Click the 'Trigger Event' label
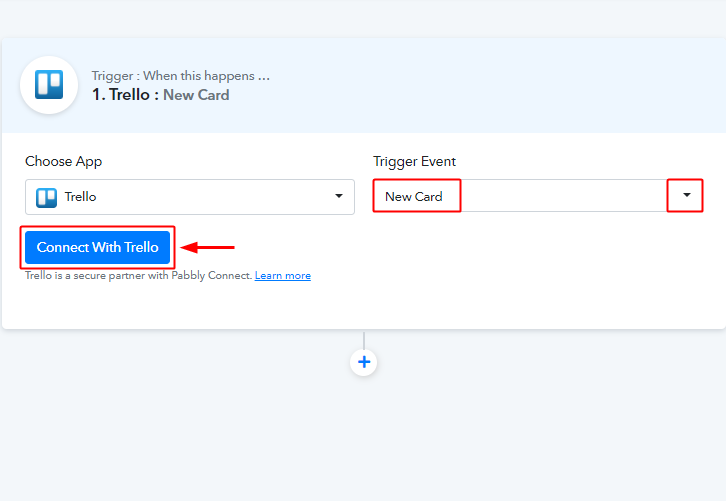Screen dimensions: 726x501 pos(414,162)
